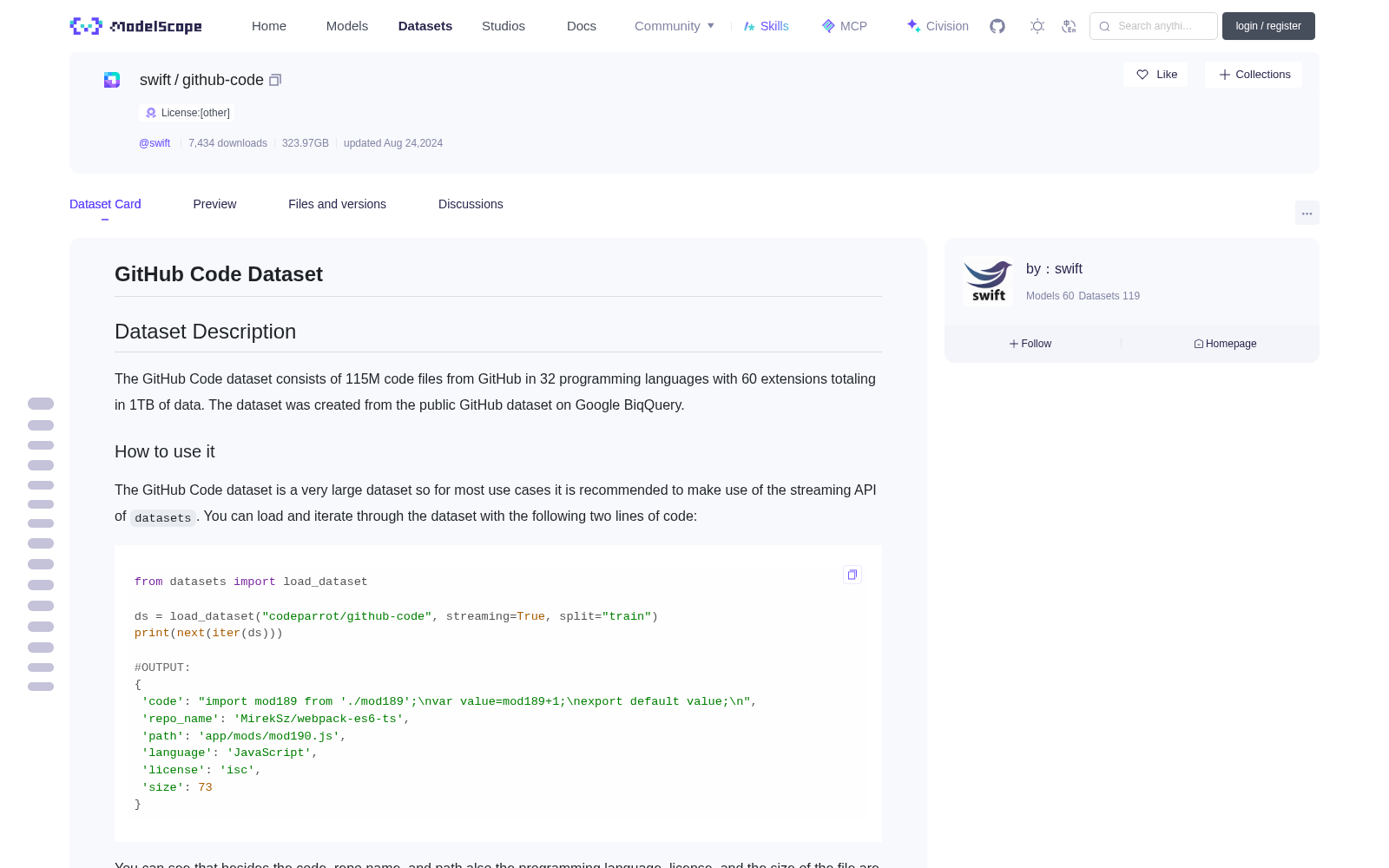1389x868 pixels.
Task: Click 'GitHub Code Dataset' heading
Action: pyautogui.click(x=219, y=274)
